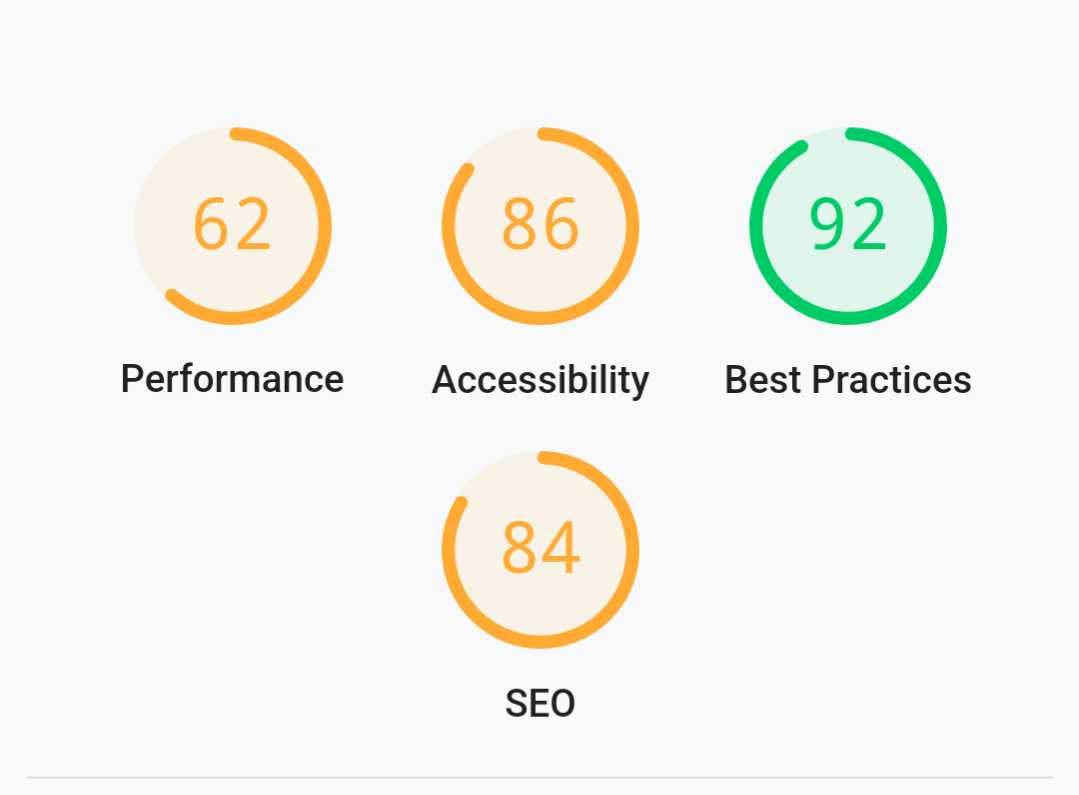Click the horizontal divider below SEO
Screen dimensions: 1079x795
point(540,778)
